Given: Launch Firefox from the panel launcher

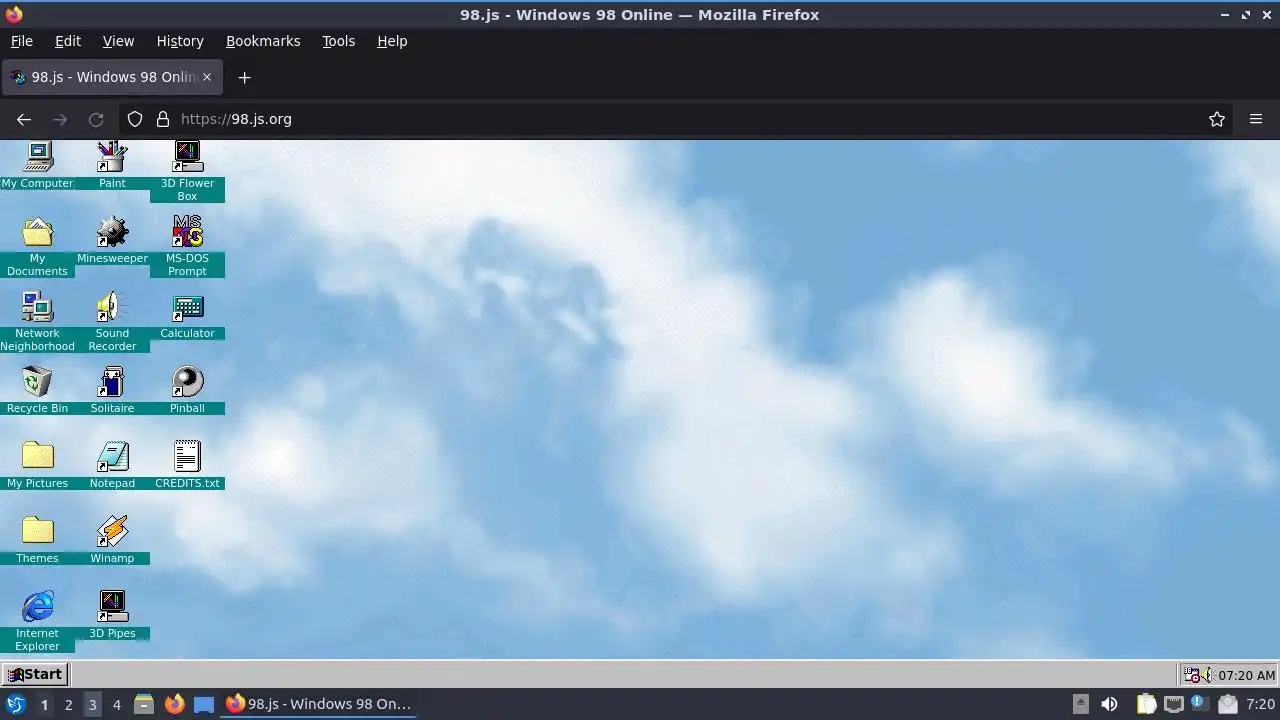Looking at the screenshot, I should pos(174,704).
